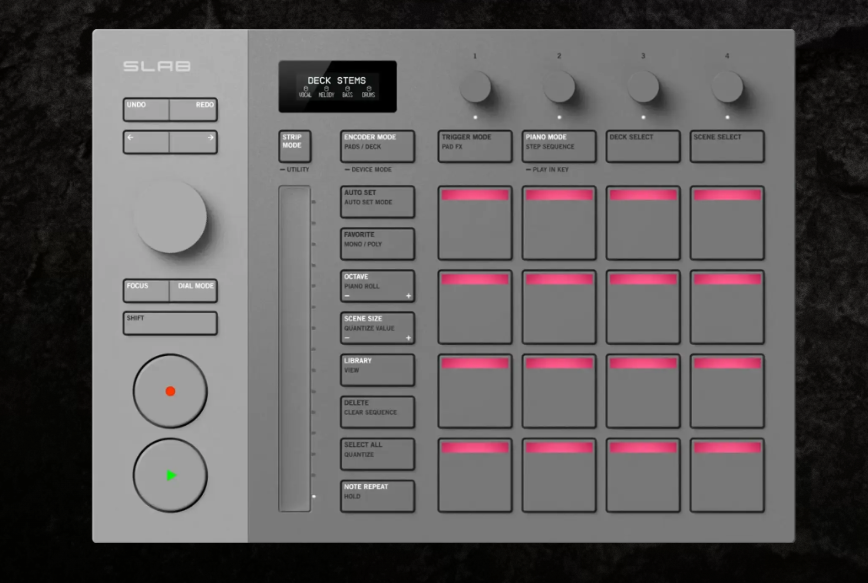Select the Trigger Mode button
Viewport: 868px width, 583px height.
(x=475, y=146)
